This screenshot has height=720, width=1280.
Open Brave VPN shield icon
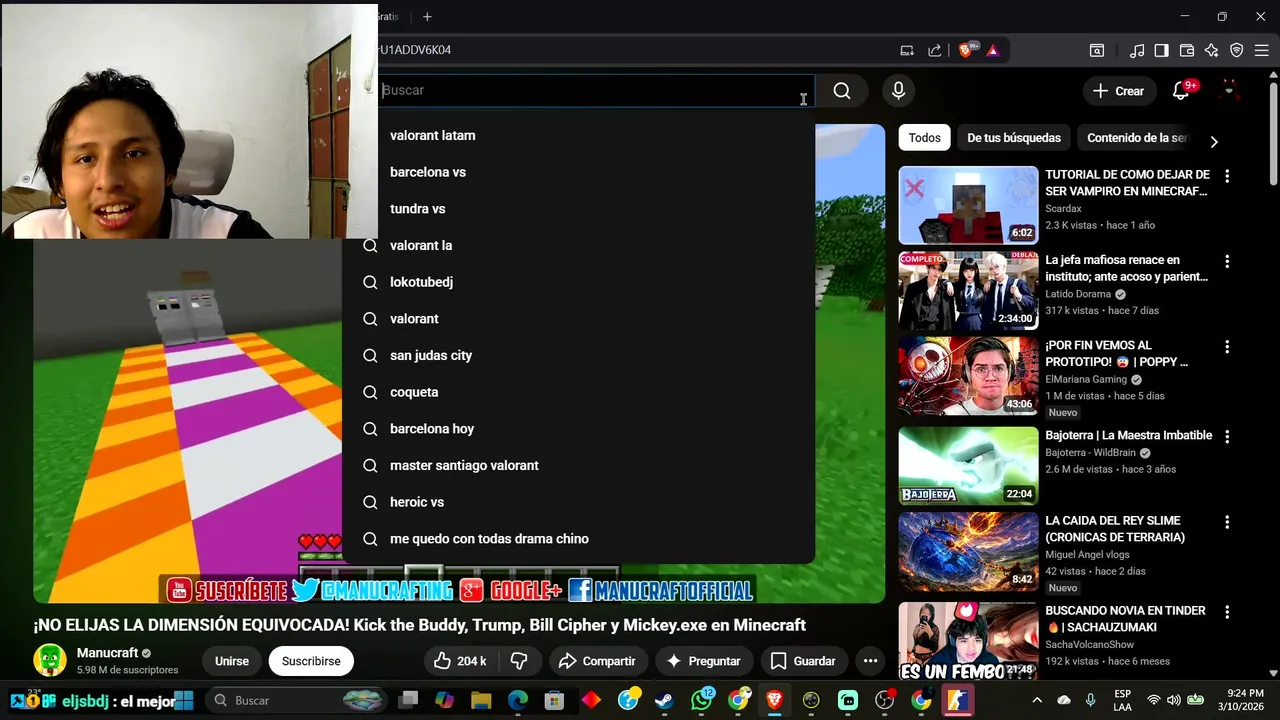pos(1237,50)
